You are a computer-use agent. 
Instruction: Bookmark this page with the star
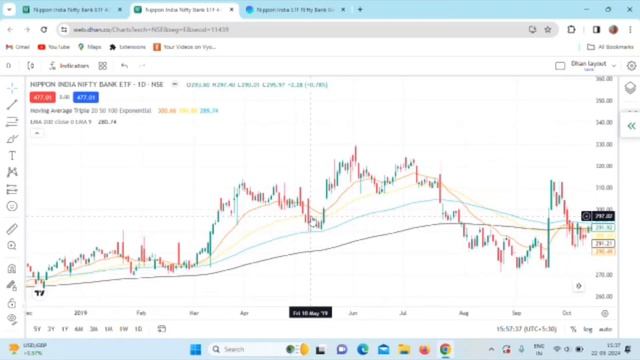(x=548, y=29)
